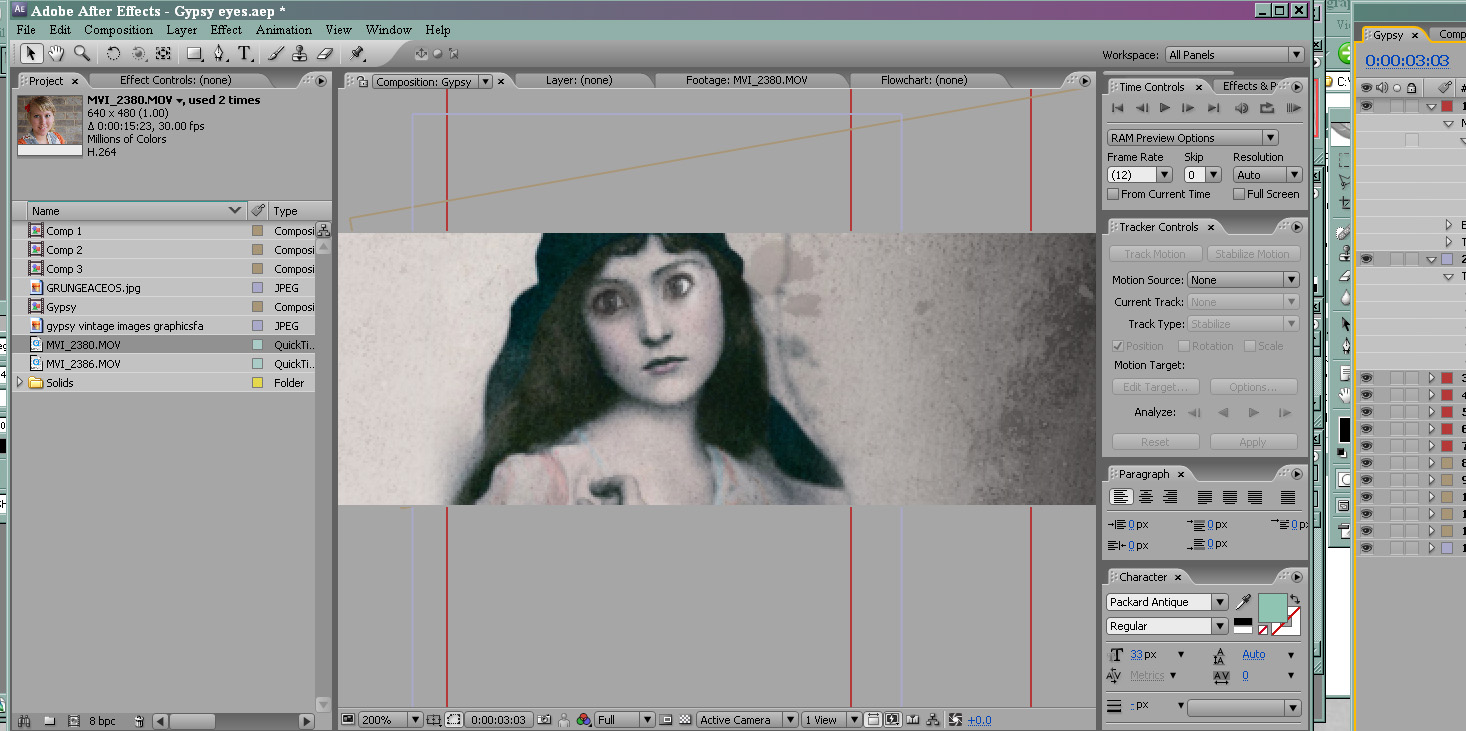Open the Packard Antique font dropdown
Viewport: 1466px width, 731px height.
click(1167, 602)
